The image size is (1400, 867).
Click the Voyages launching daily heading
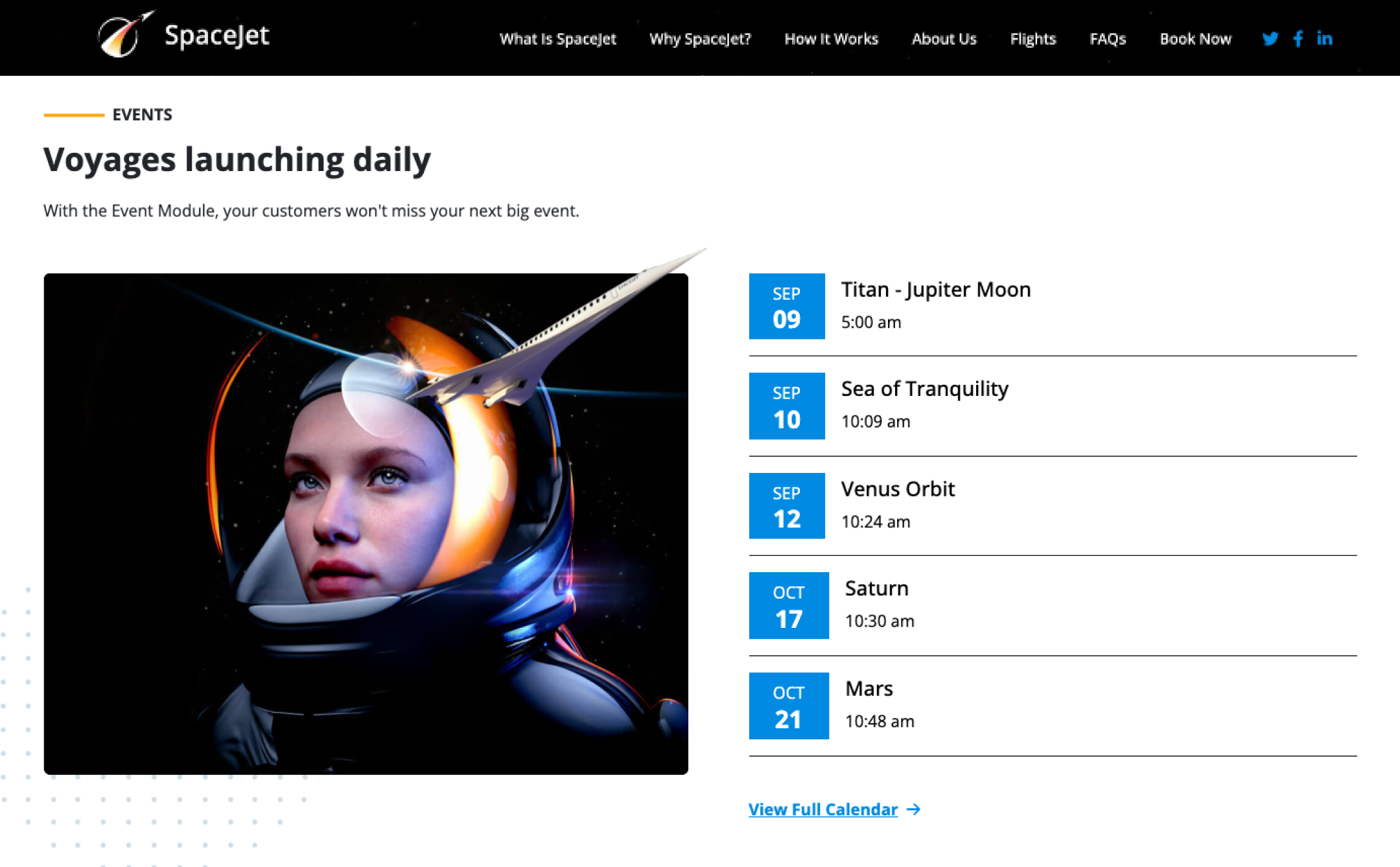point(237,160)
